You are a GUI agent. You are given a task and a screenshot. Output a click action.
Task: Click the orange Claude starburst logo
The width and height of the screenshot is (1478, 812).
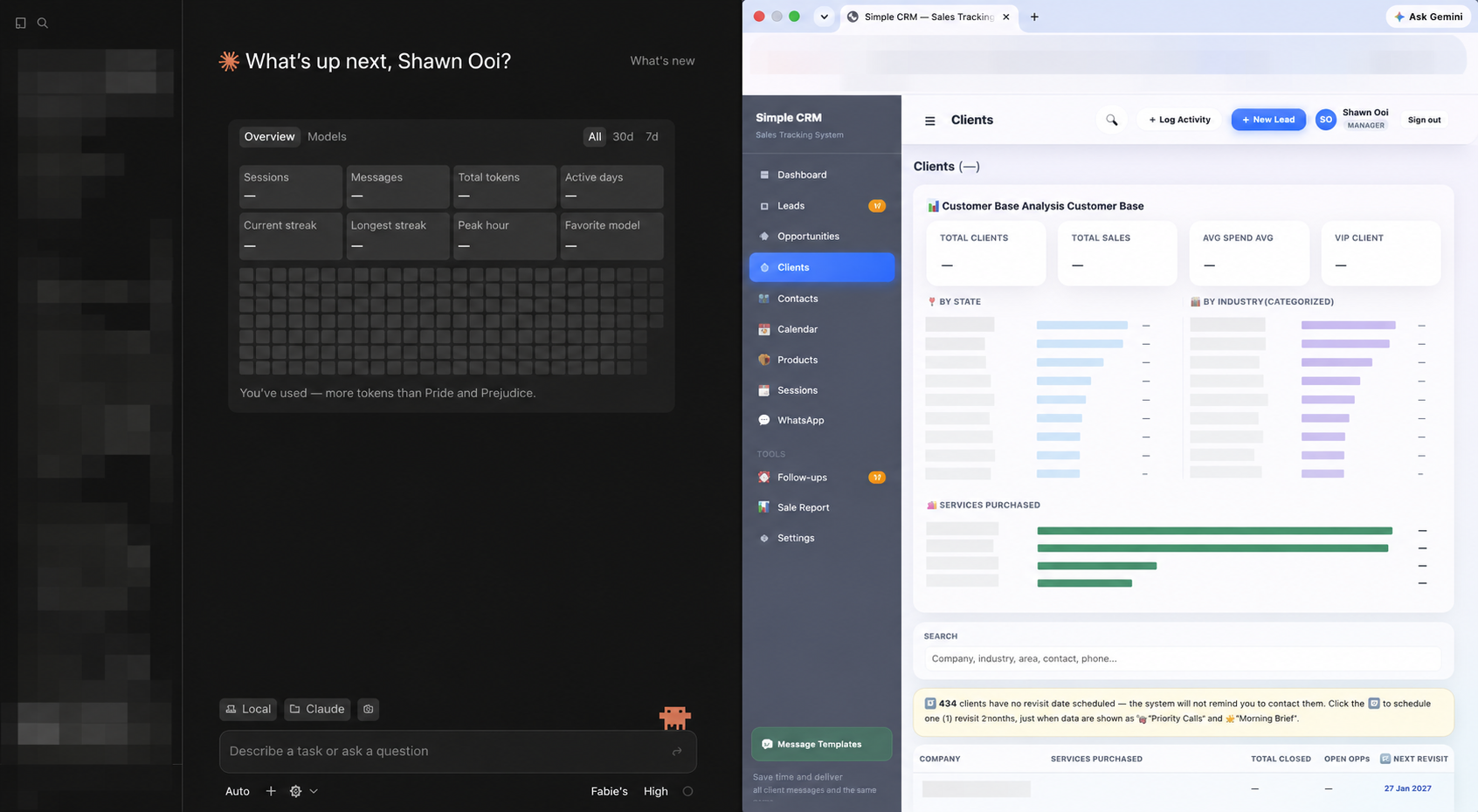coord(229,61)
